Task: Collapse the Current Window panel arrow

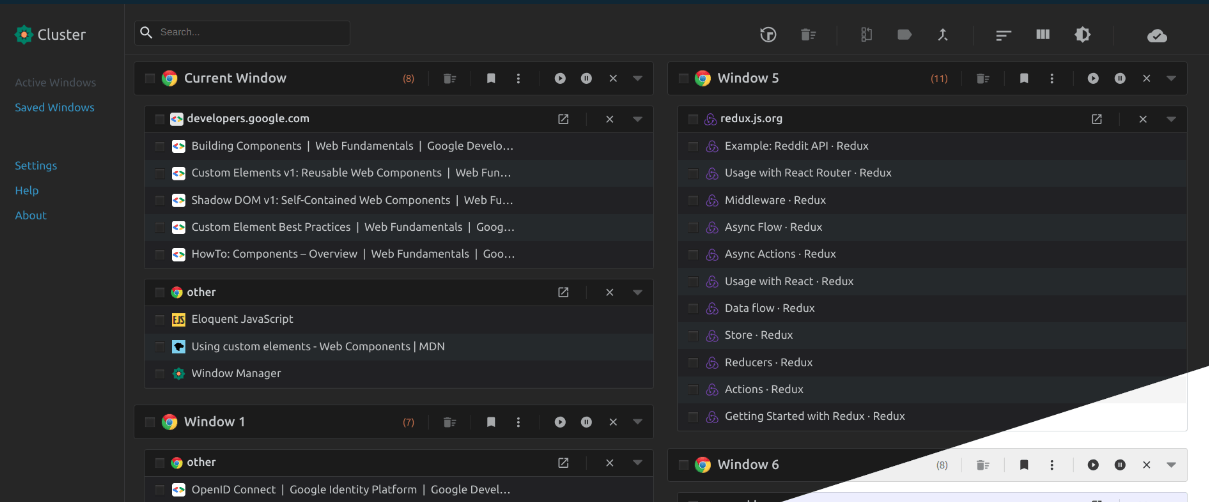Action: (638, 78)
